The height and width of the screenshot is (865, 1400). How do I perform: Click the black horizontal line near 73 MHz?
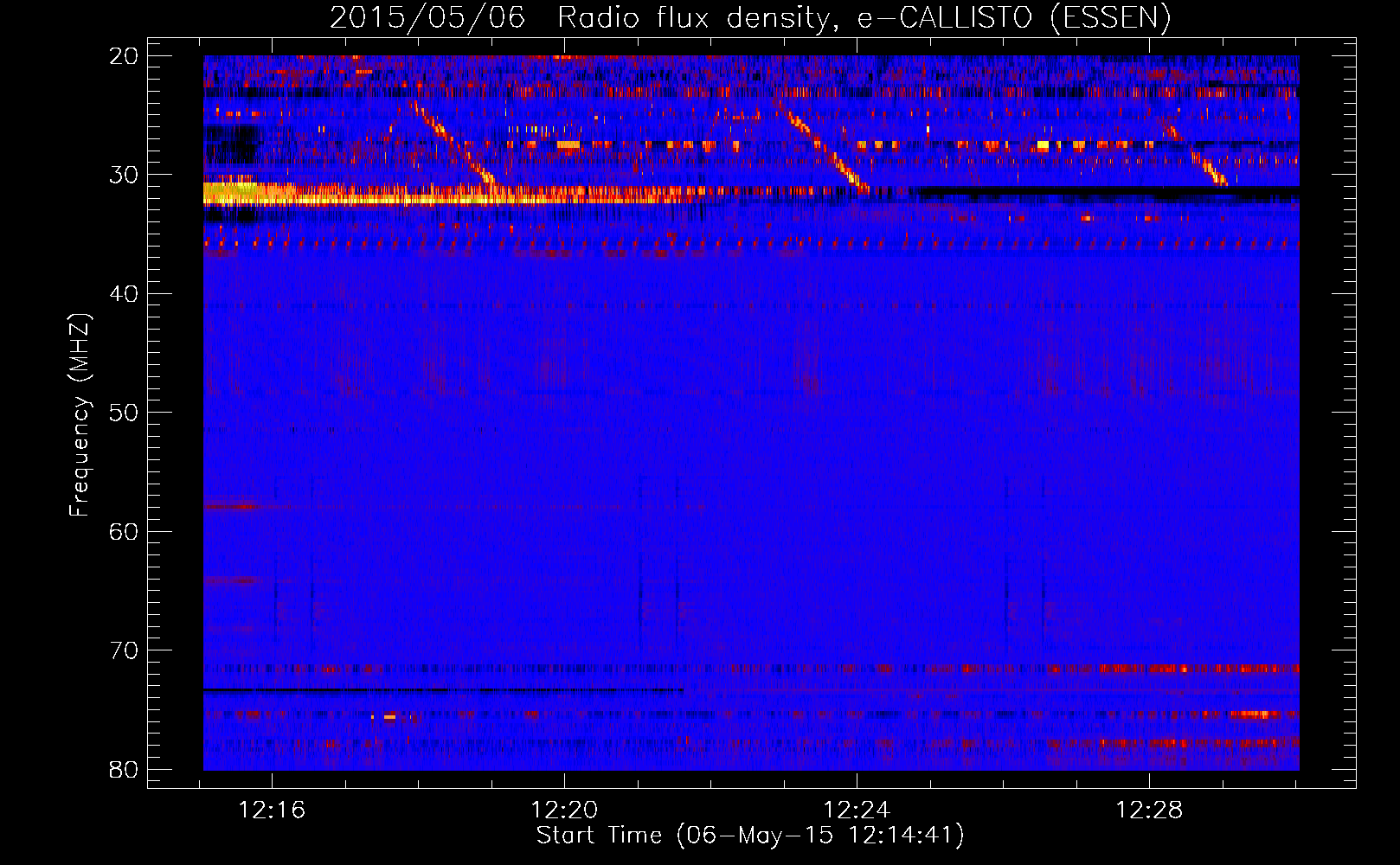click(x=443, y=690)
